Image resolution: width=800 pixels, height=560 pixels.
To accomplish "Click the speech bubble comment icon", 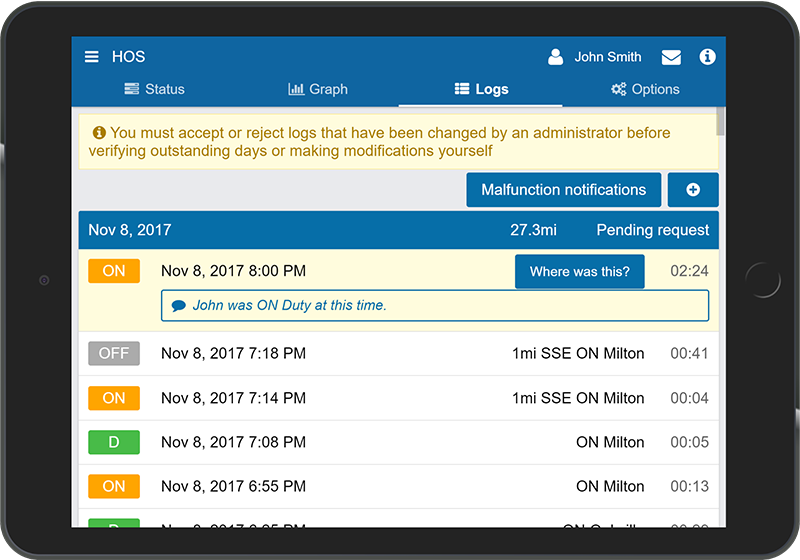I will pyautogui.click(x=178, y=306).
